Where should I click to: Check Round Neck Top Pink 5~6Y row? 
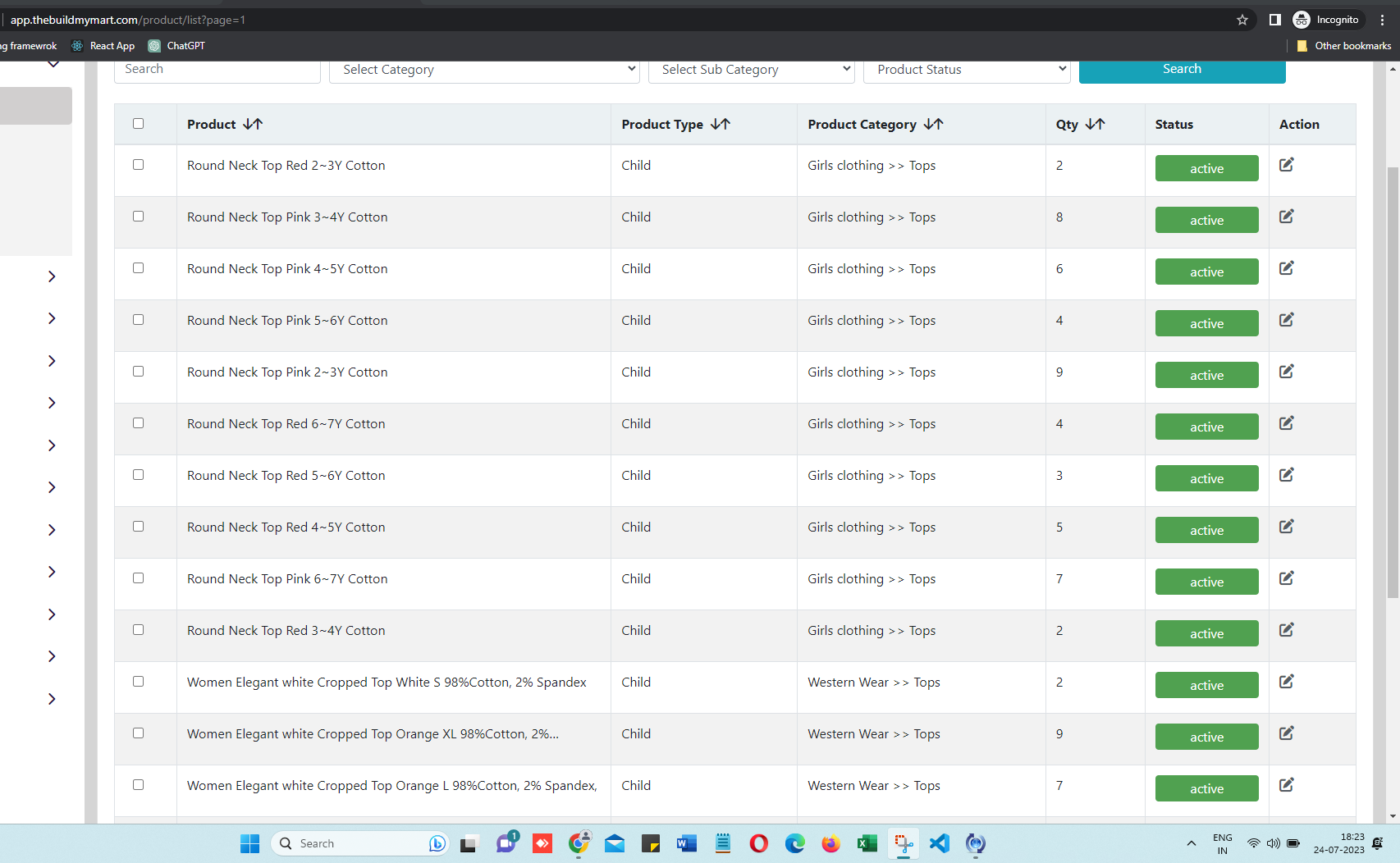pos(138,320)
